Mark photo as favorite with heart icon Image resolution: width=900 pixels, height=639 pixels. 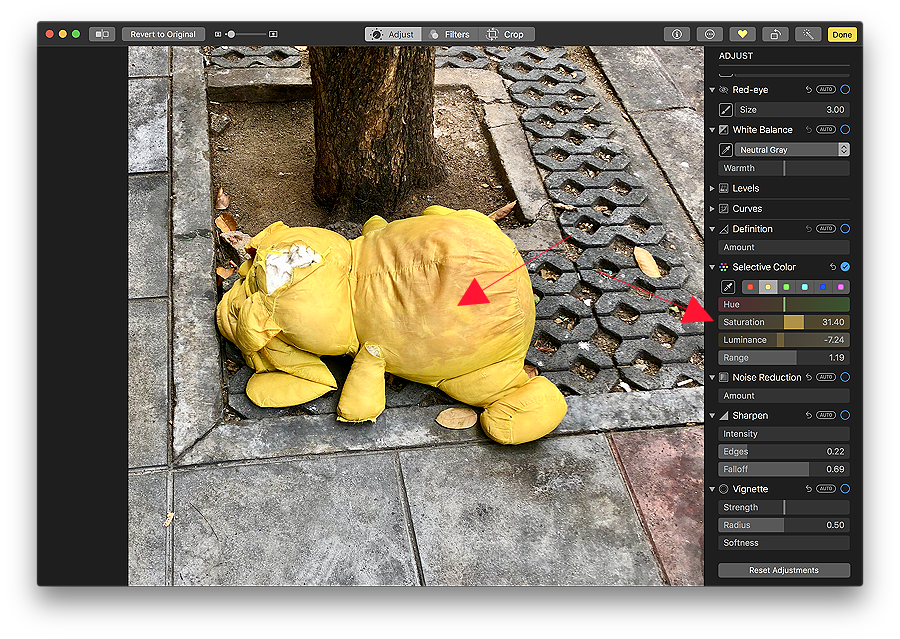click(742, 34)
